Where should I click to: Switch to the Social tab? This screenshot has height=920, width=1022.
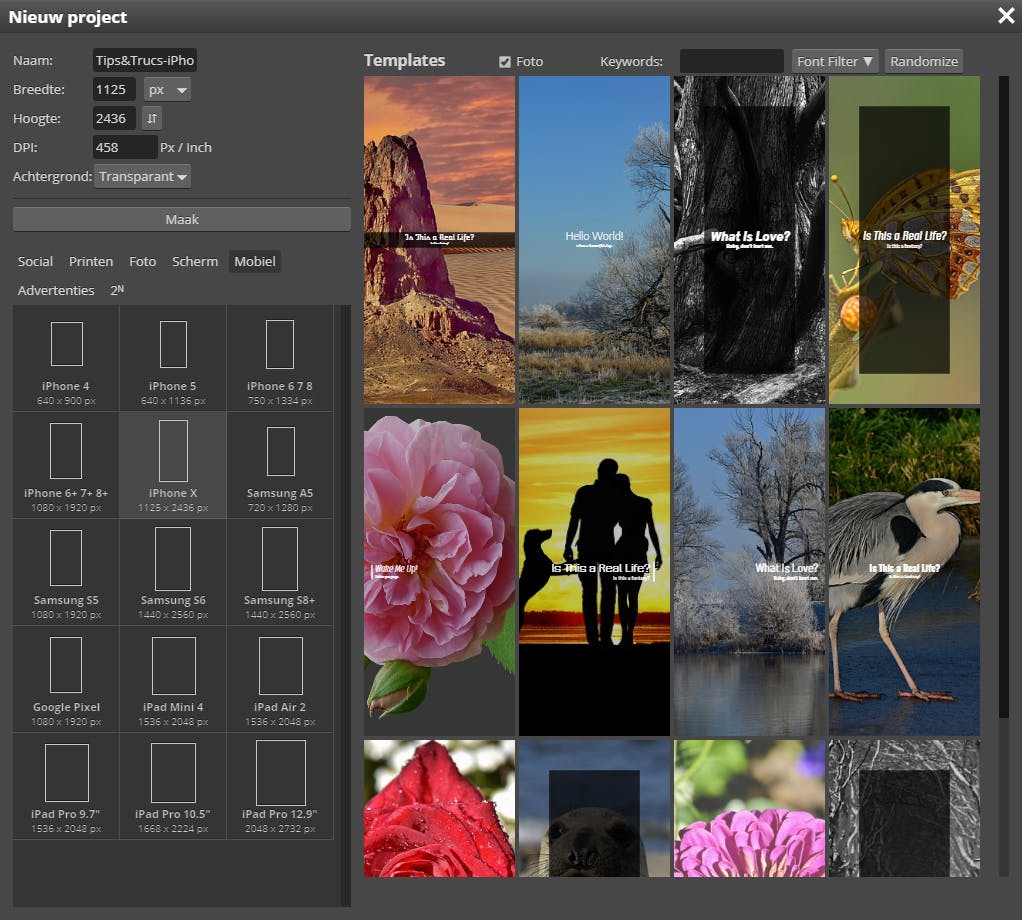(35, 261)
